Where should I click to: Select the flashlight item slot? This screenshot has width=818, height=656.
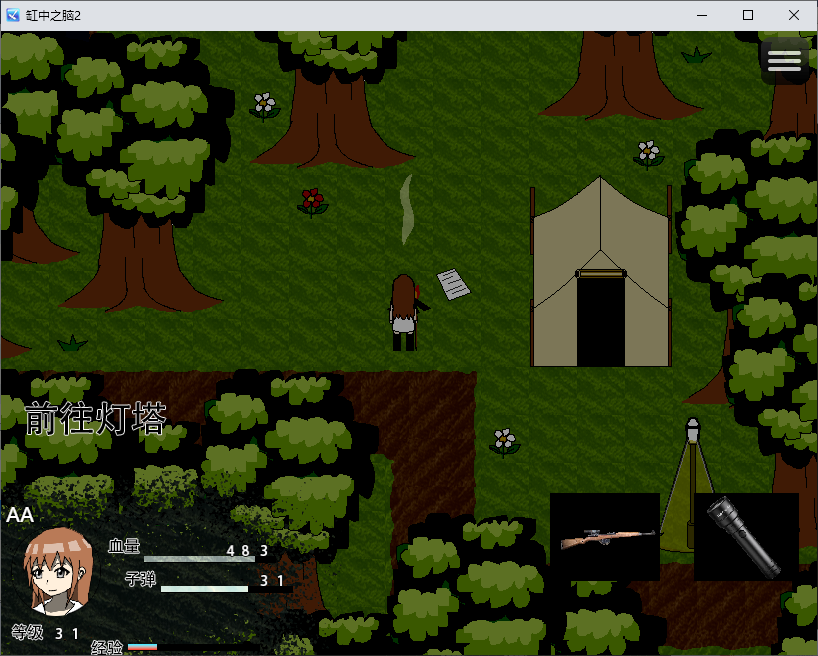point(746,536)
